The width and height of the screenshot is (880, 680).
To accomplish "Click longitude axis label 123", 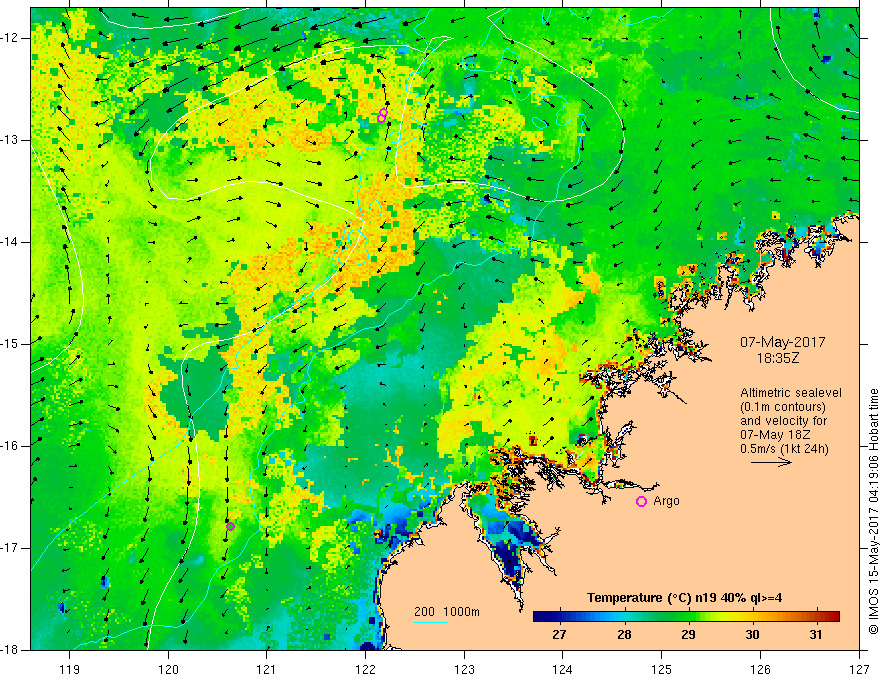I will pyautogui.click(x=464, y=669).
